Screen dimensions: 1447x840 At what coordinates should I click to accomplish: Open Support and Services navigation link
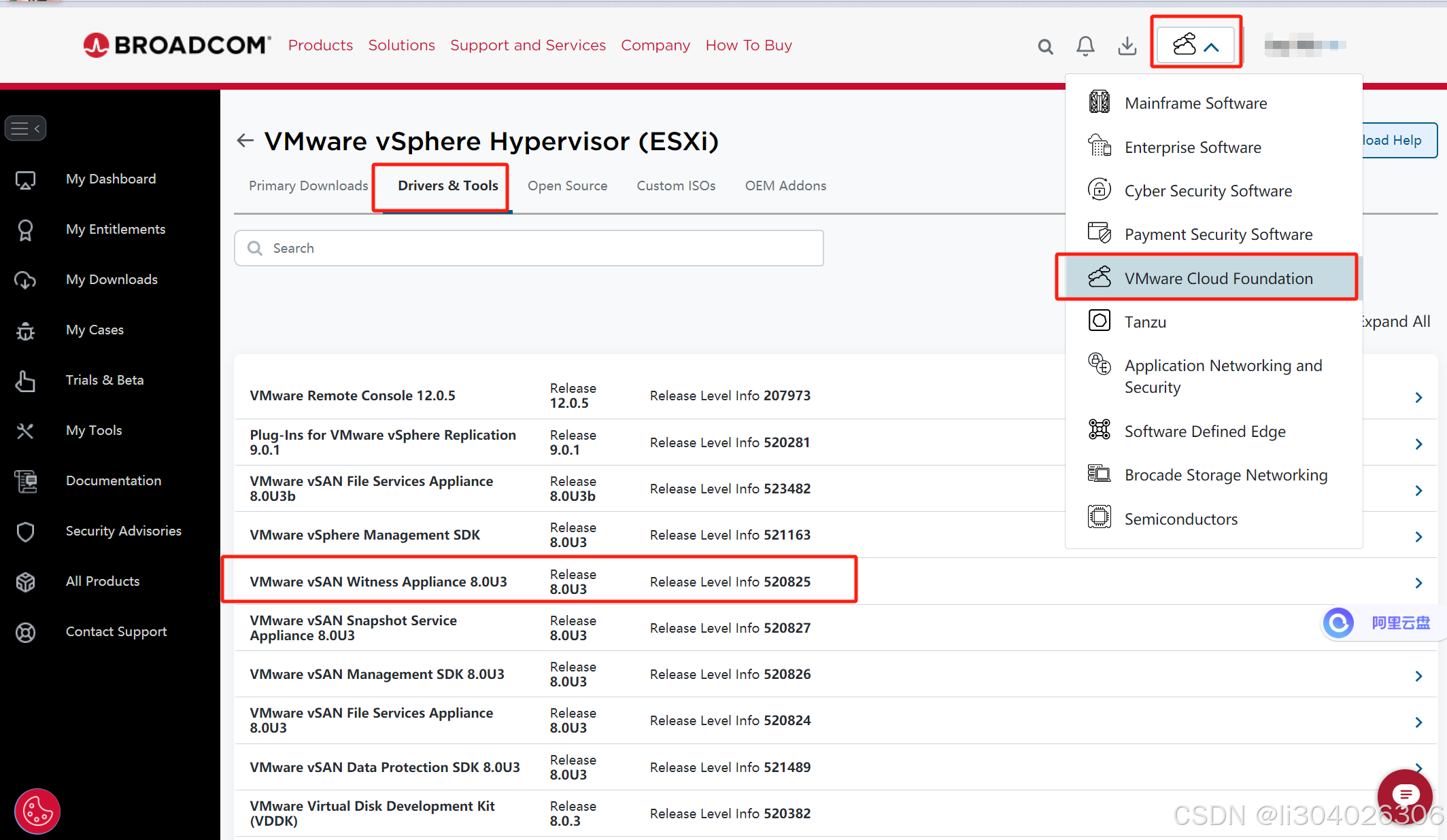(528, 45)
